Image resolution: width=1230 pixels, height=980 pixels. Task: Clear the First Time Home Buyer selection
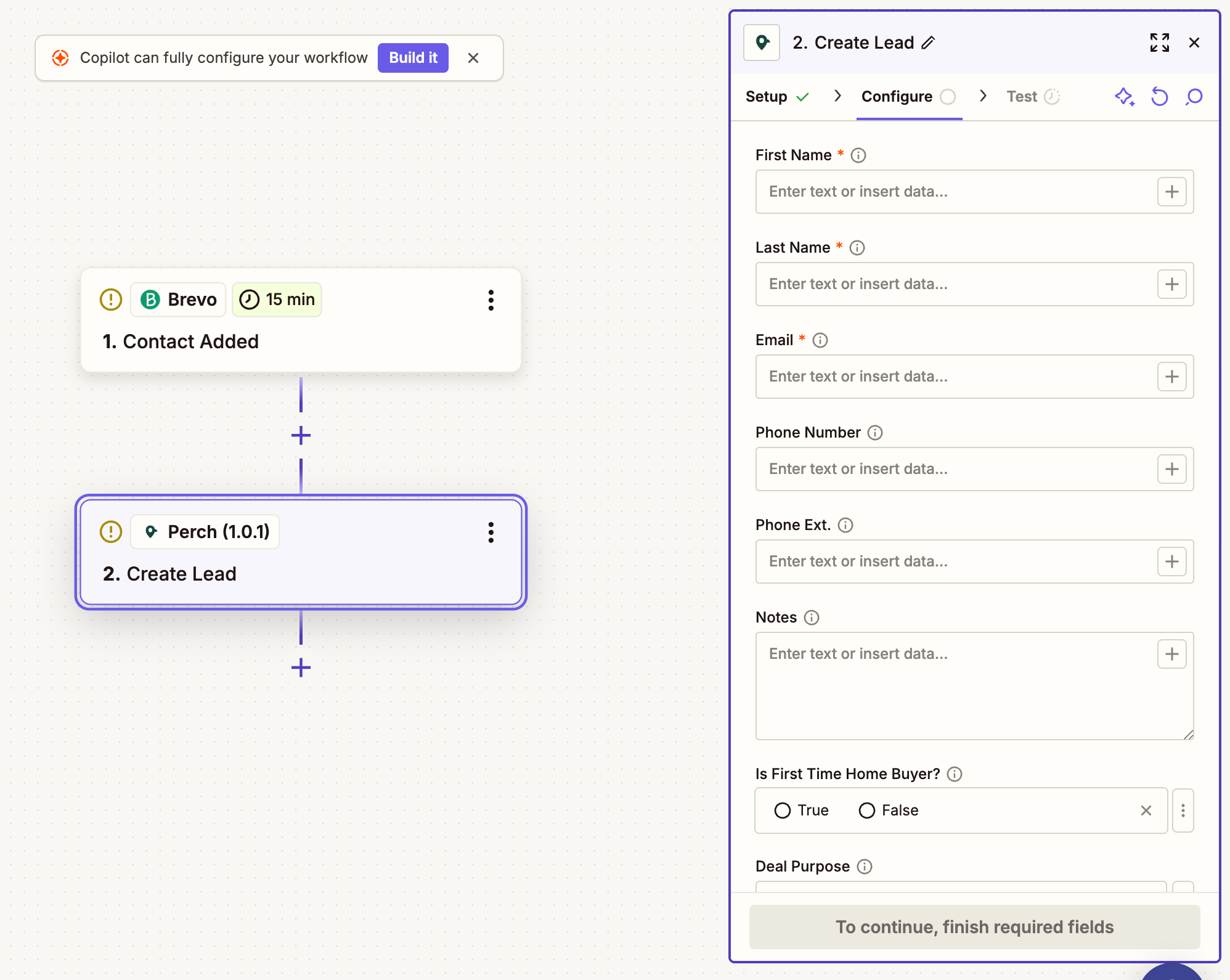pos(1146,811)
